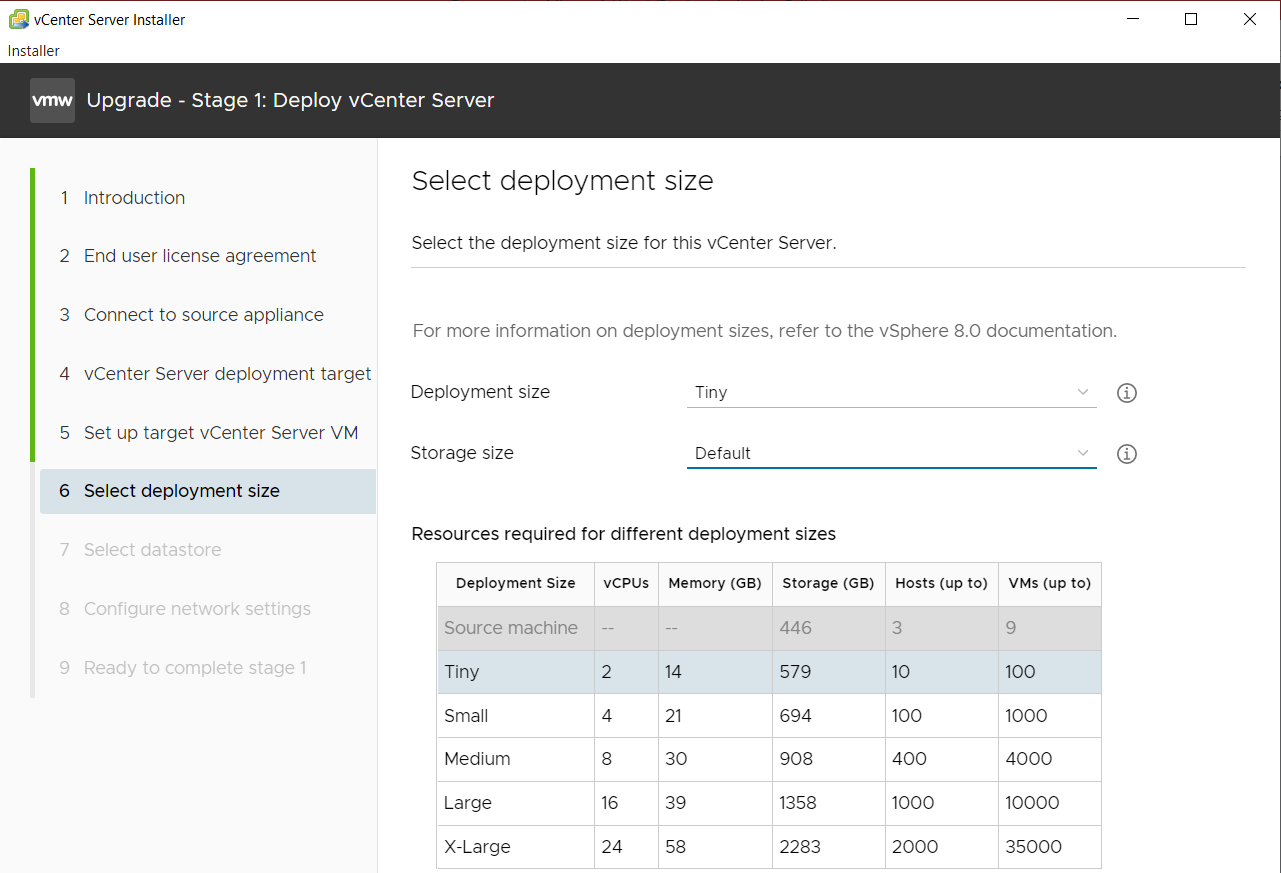Click vCenter Server Installer title bar icon
Viewport: 1281px width, 873px height.
[x=18, y=19]
